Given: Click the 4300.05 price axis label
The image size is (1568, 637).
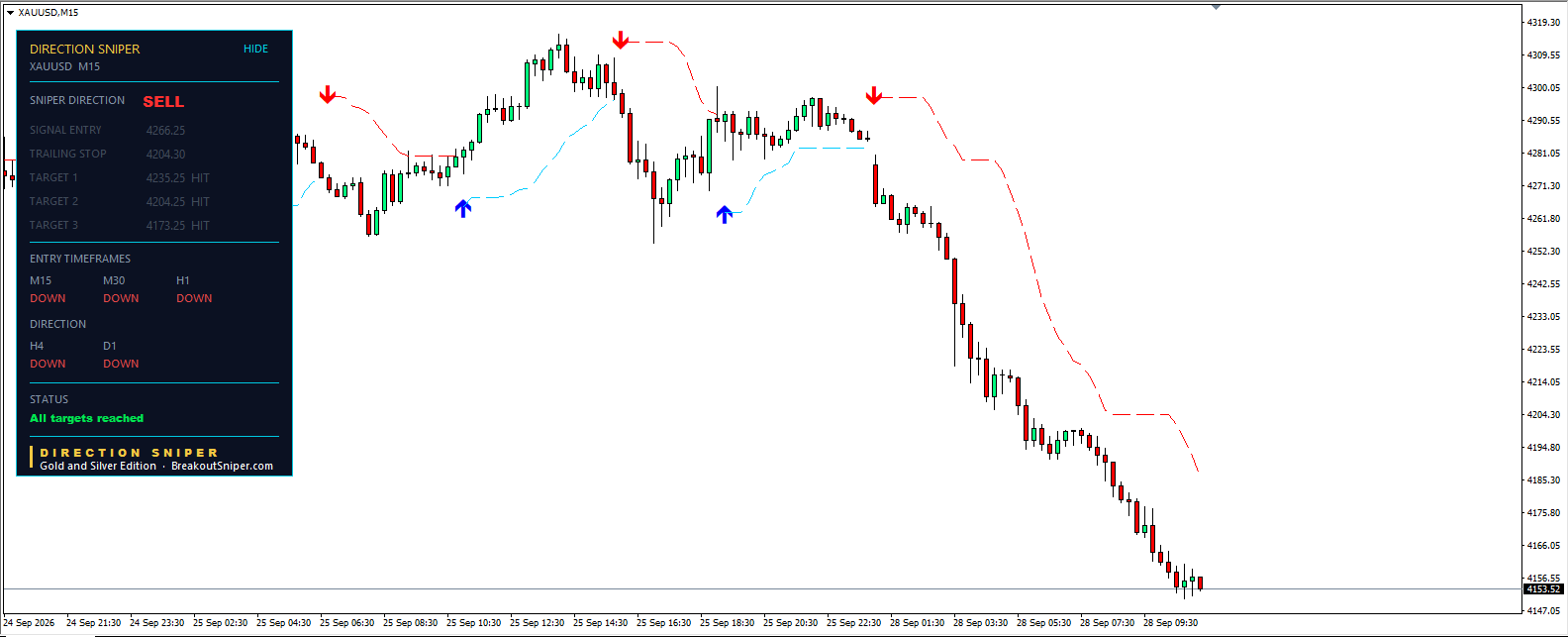Looking at the screenshot, I should [x=1543, y=87].
